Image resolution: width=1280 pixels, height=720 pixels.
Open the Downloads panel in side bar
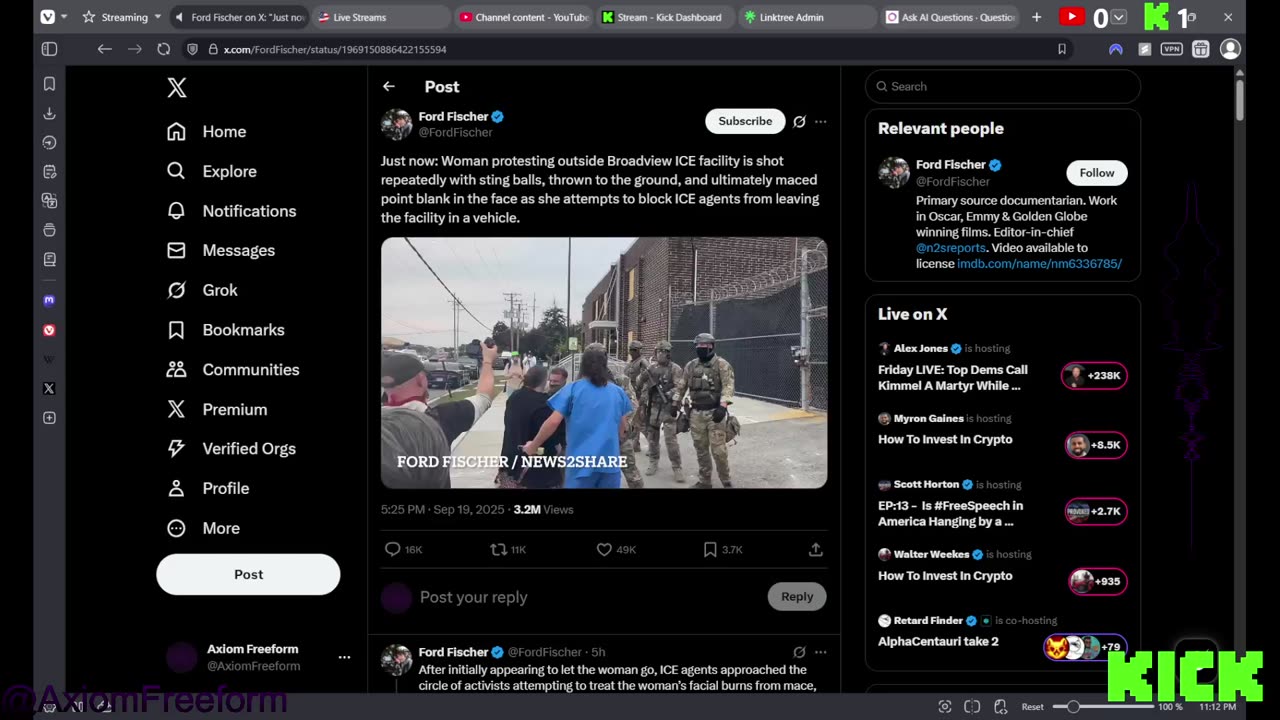point(49,113)
